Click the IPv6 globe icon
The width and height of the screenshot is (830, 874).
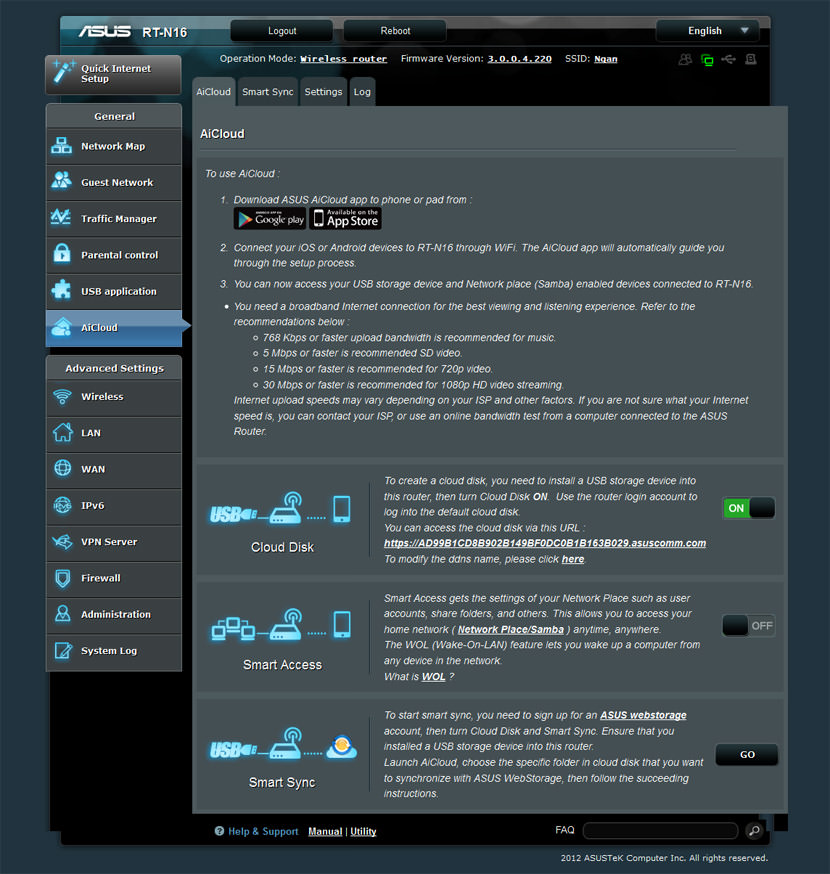62,505
